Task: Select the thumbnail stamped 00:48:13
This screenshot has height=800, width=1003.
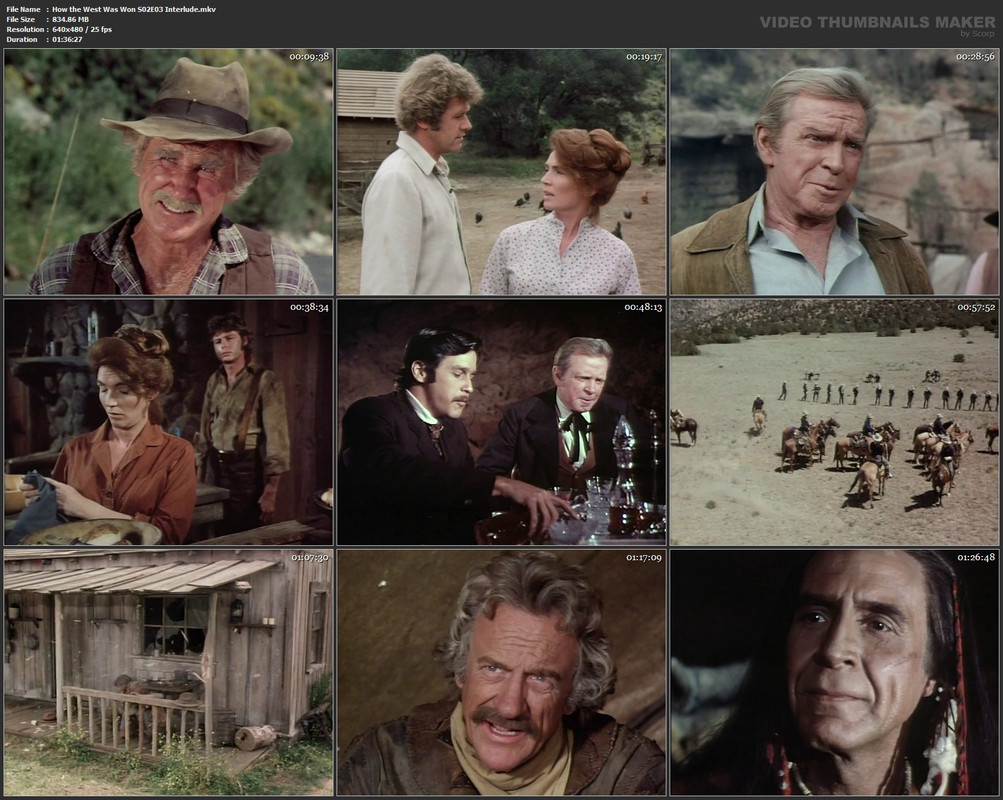Action: (x=502, y=422)
